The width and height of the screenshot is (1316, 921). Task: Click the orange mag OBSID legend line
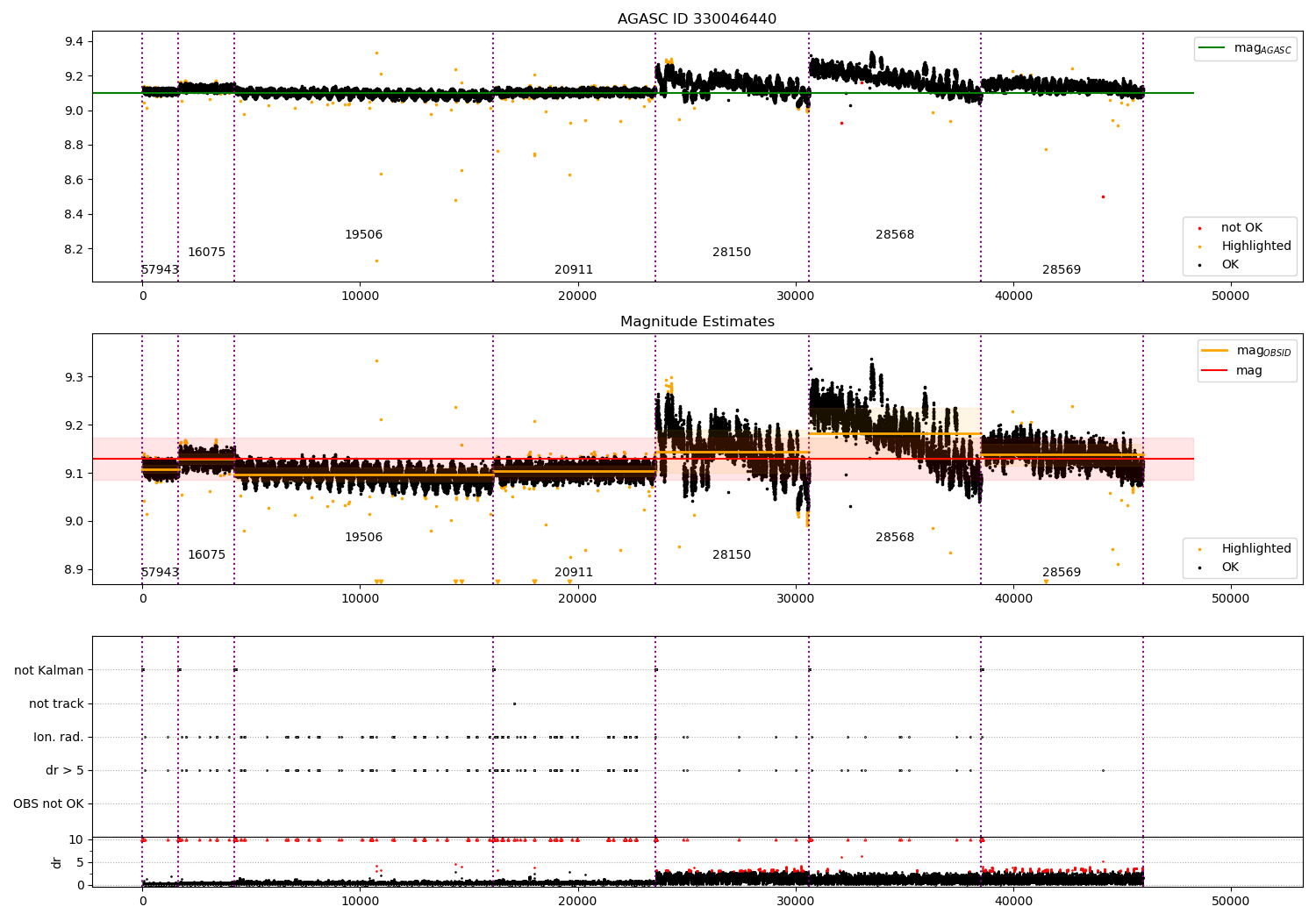(x=1215, y=351)
